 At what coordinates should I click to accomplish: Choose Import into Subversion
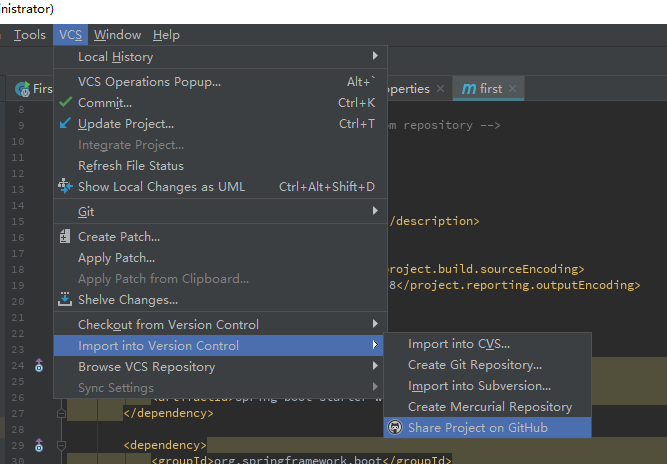487,386
